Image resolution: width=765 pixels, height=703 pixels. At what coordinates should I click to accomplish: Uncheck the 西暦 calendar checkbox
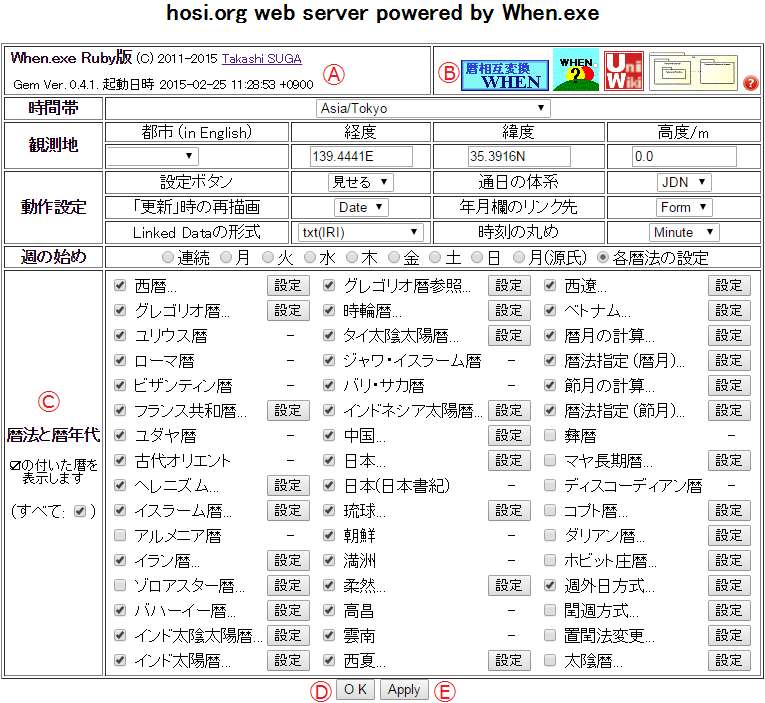121,285
